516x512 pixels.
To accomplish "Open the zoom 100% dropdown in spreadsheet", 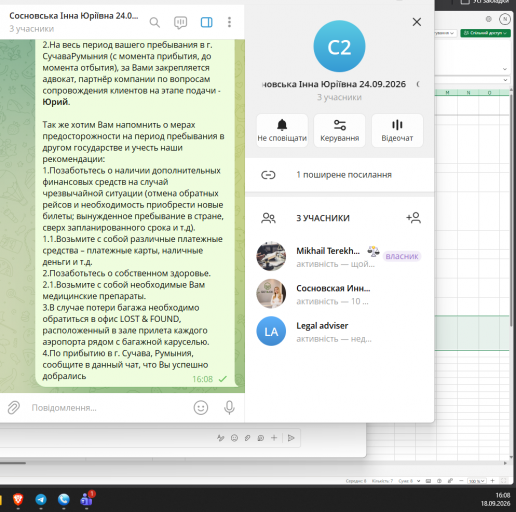I will pyautogui.click(x=477, y=481).
